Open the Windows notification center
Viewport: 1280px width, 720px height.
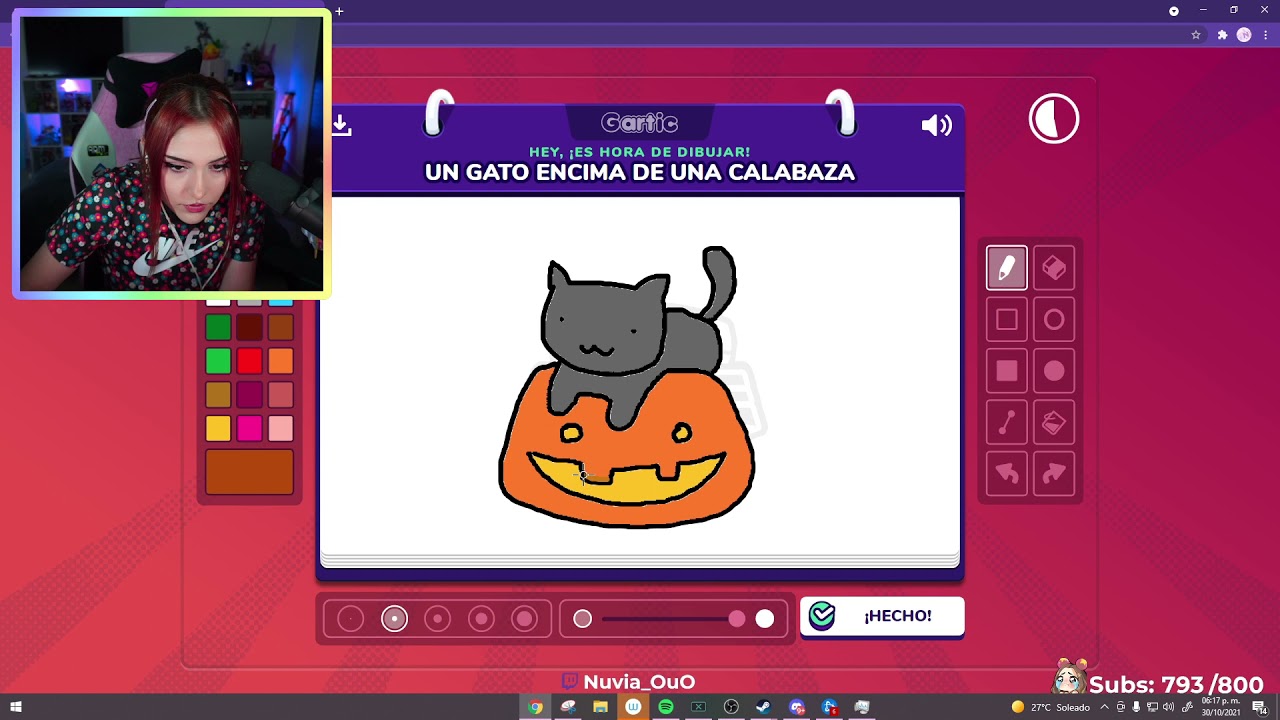point(1259,707)
